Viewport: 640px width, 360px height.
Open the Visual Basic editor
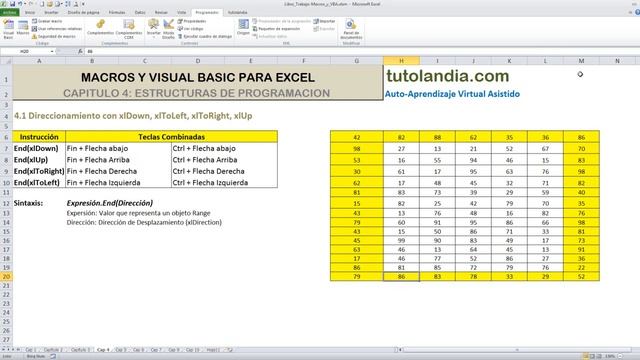tap(8, 29)
